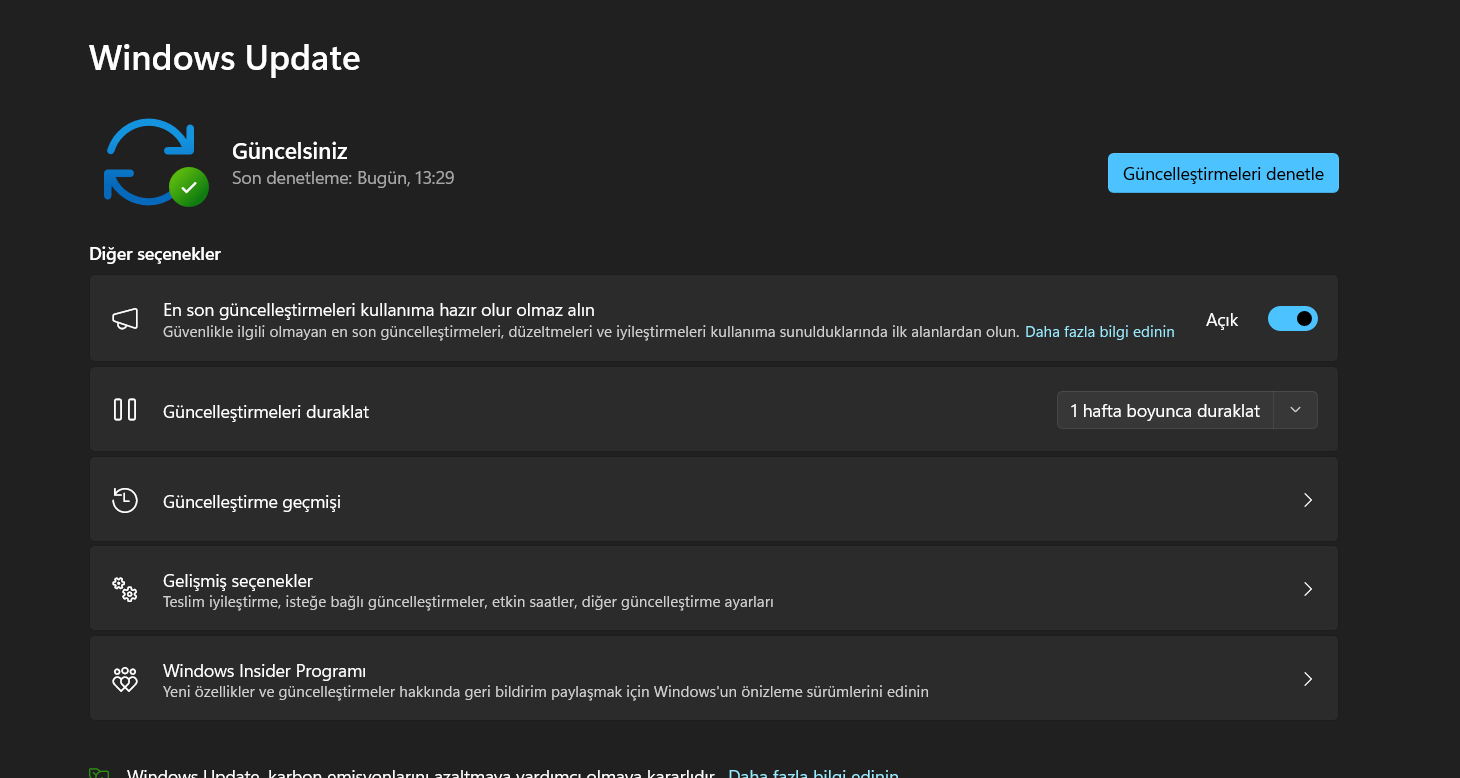Click the pause icon beside Güncelleştirmeleri duraklat

tap(125, 410)
